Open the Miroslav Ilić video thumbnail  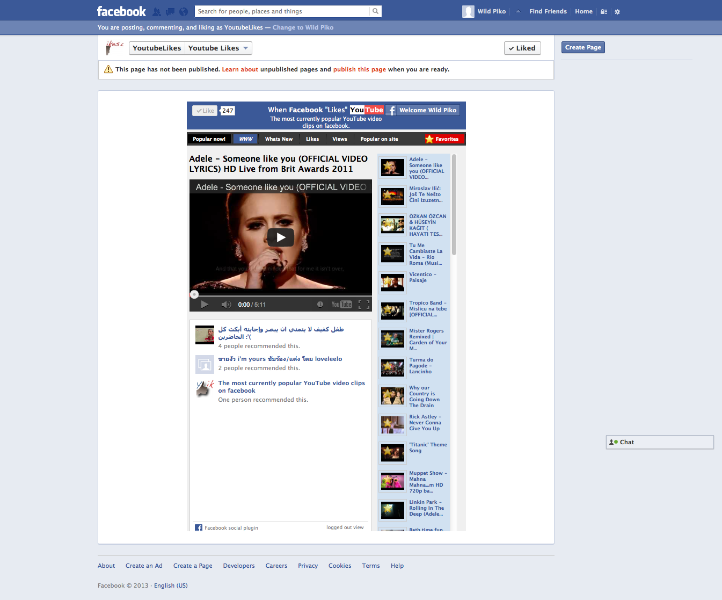click(x=392, y=196)
